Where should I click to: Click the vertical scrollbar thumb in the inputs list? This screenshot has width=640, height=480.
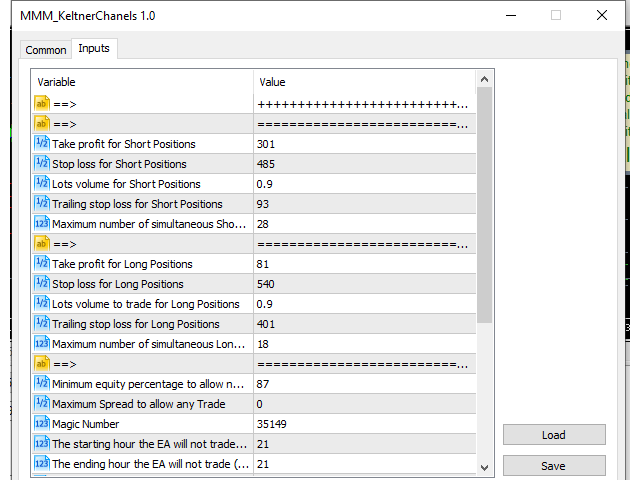pyautogui.click(x=484, y=205)
